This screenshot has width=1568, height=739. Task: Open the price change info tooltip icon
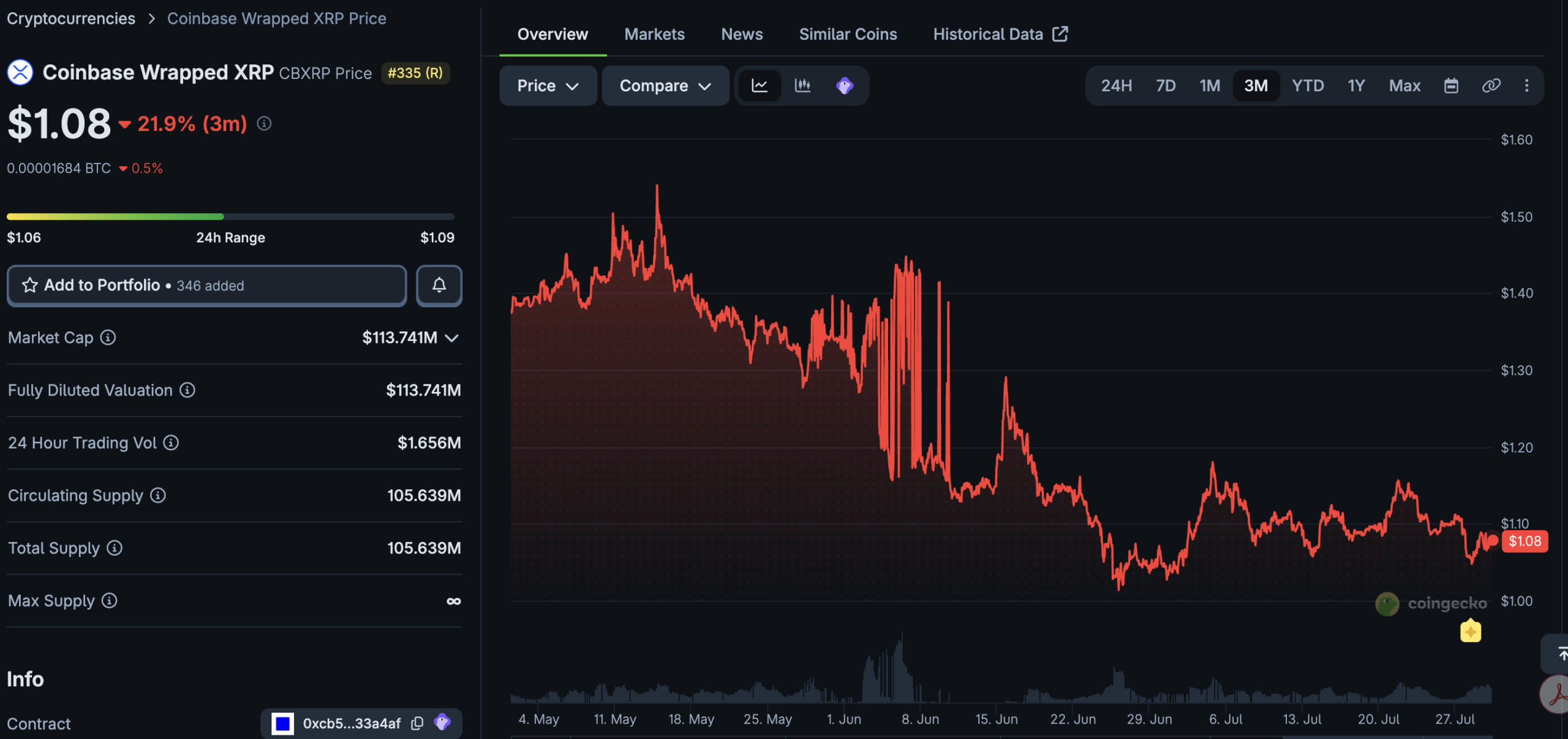[x=264, y=124]
